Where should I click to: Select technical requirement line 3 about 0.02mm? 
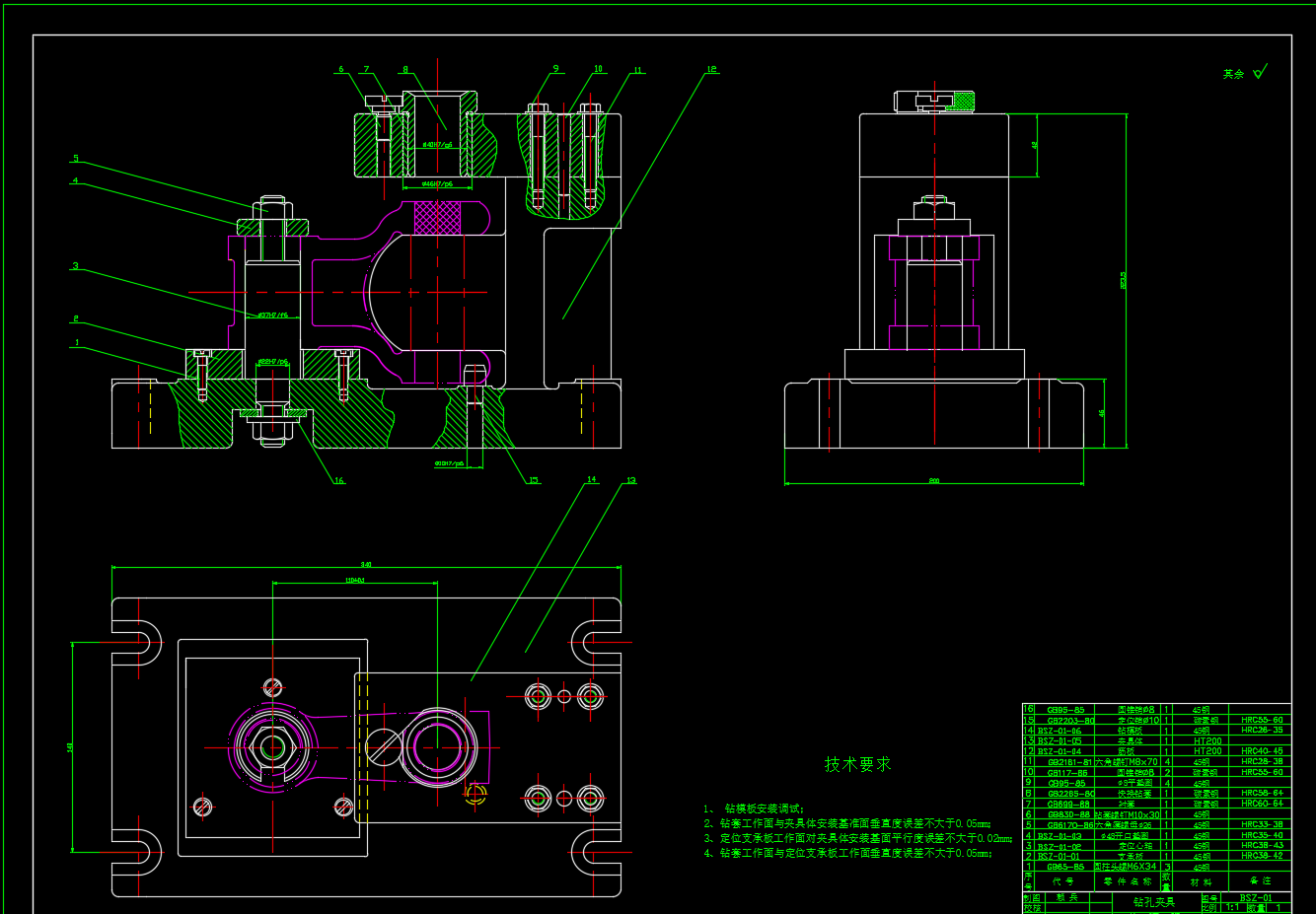point(857,838)
